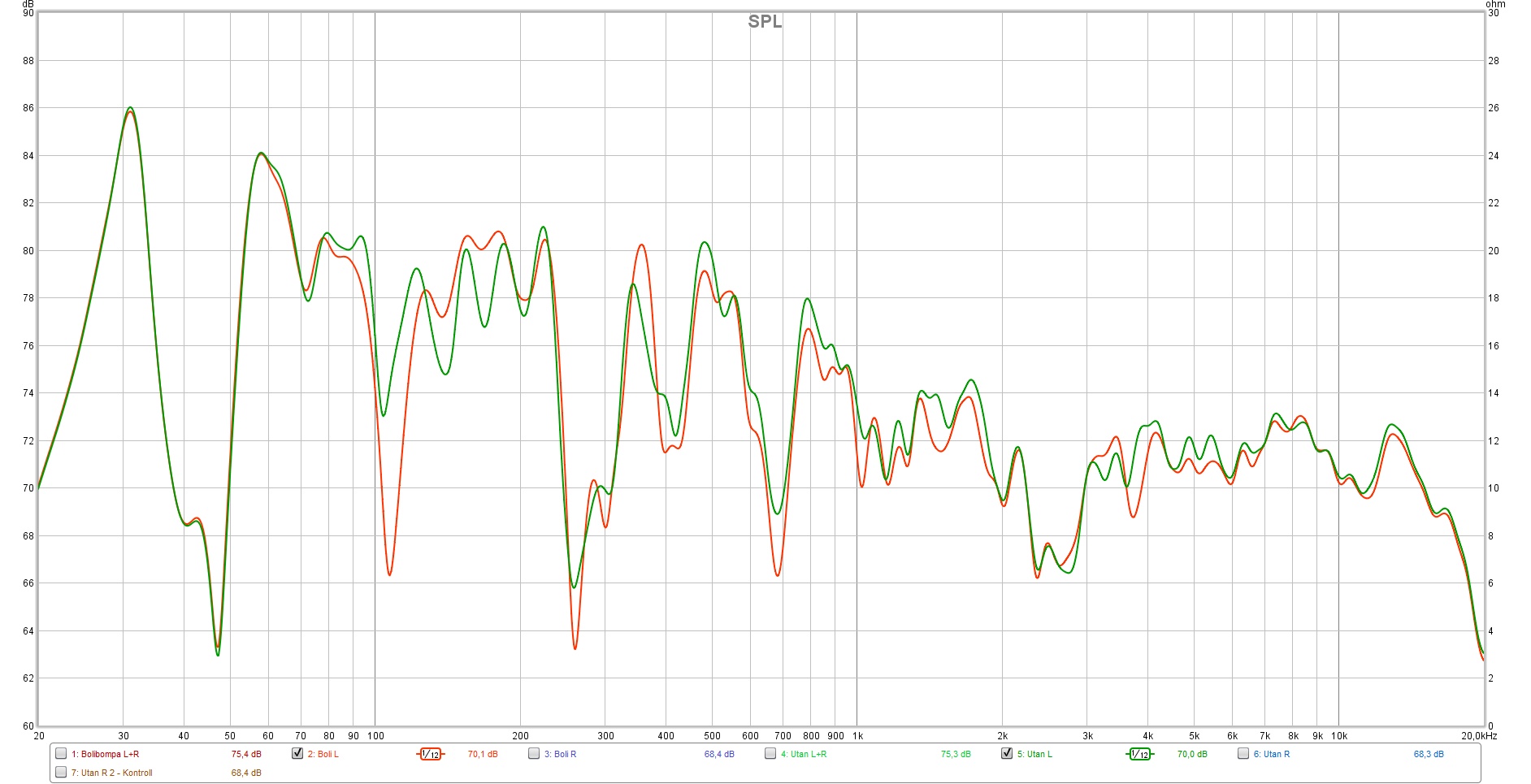Screen dimensions: 1531x784
Task: Click the dB unit label on left axis
Action: 28,4
